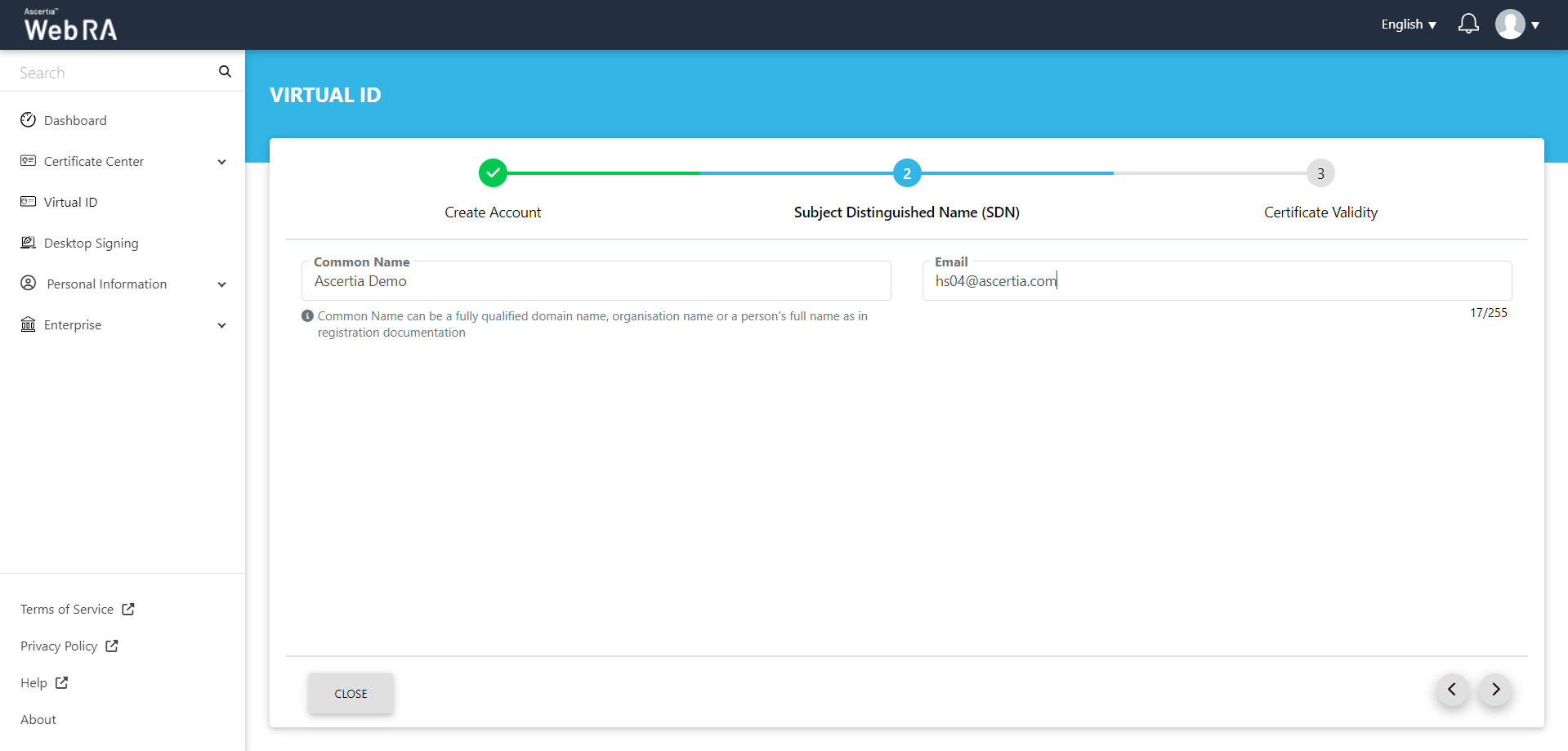The width and height of the screenshot is (1568, 751).
Task: Click the user profile avatar
Action: tap(1510, 25)
